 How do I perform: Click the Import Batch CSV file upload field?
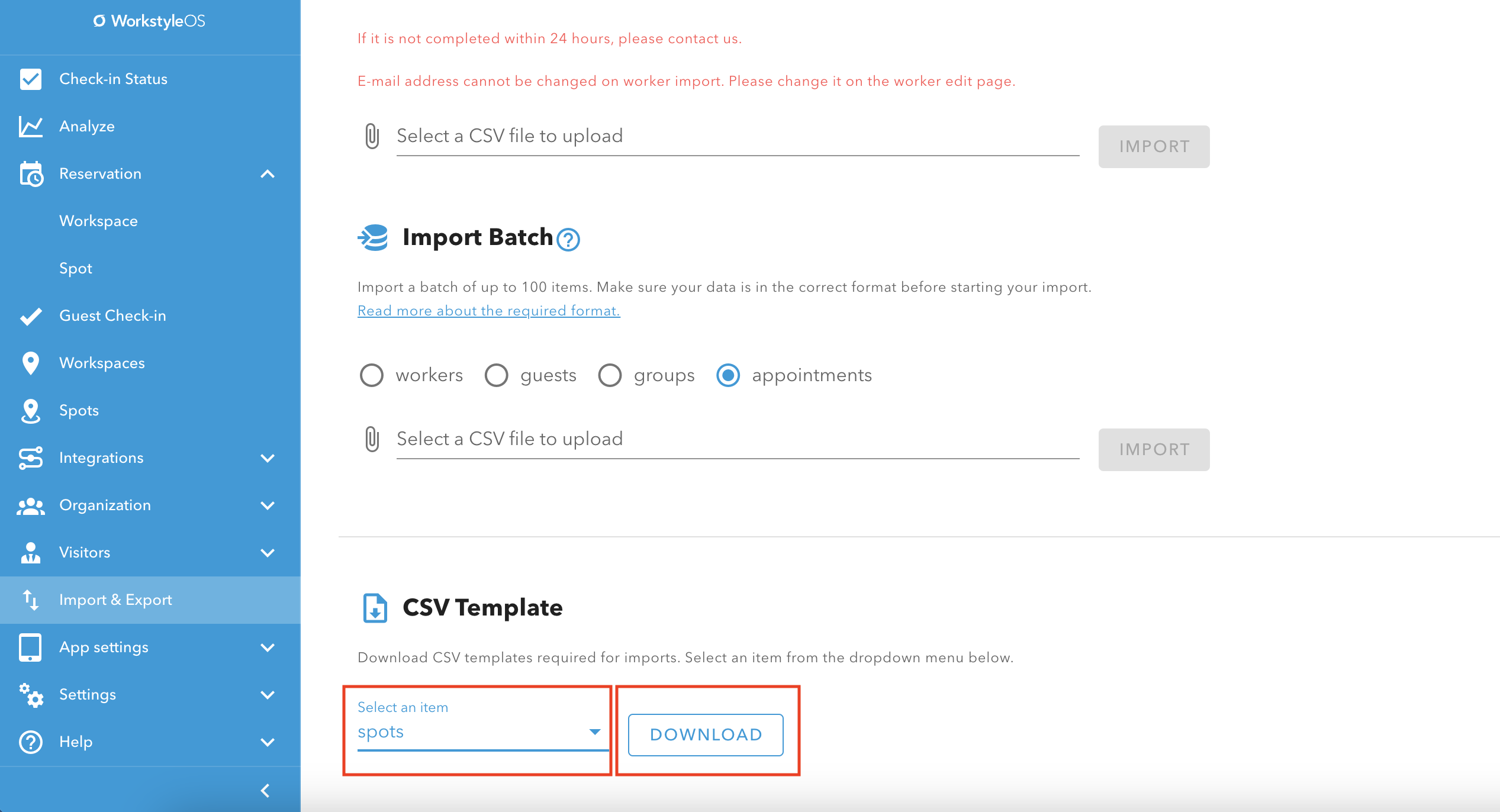[x=738, y=439]
